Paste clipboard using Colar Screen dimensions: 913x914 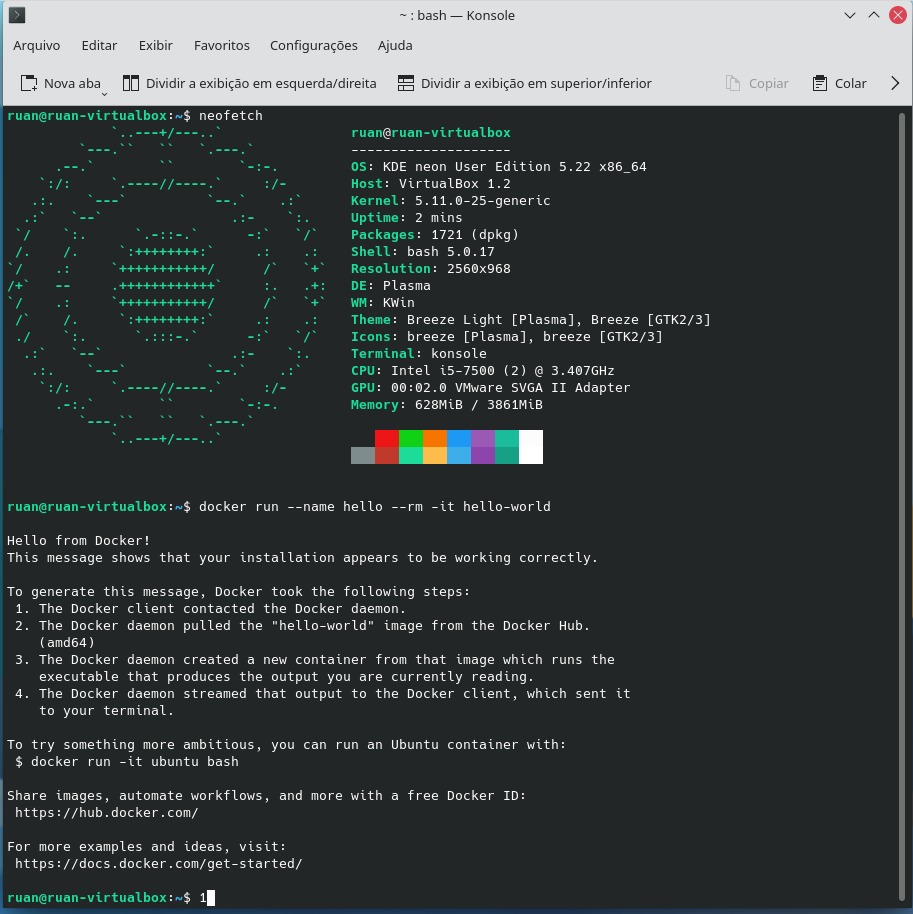coord(840,83)
